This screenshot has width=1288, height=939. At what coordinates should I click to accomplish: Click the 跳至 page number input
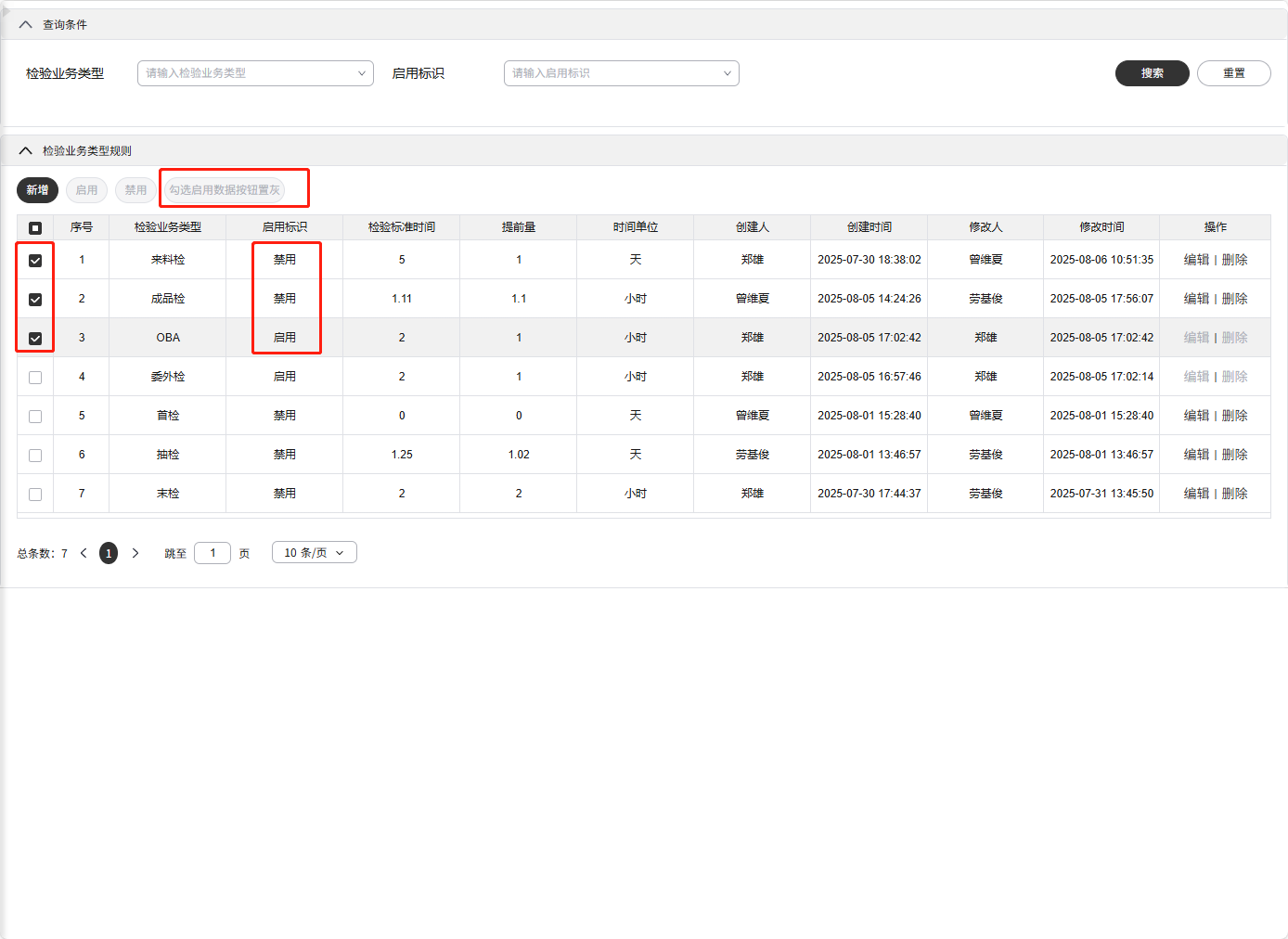point(213,553)
